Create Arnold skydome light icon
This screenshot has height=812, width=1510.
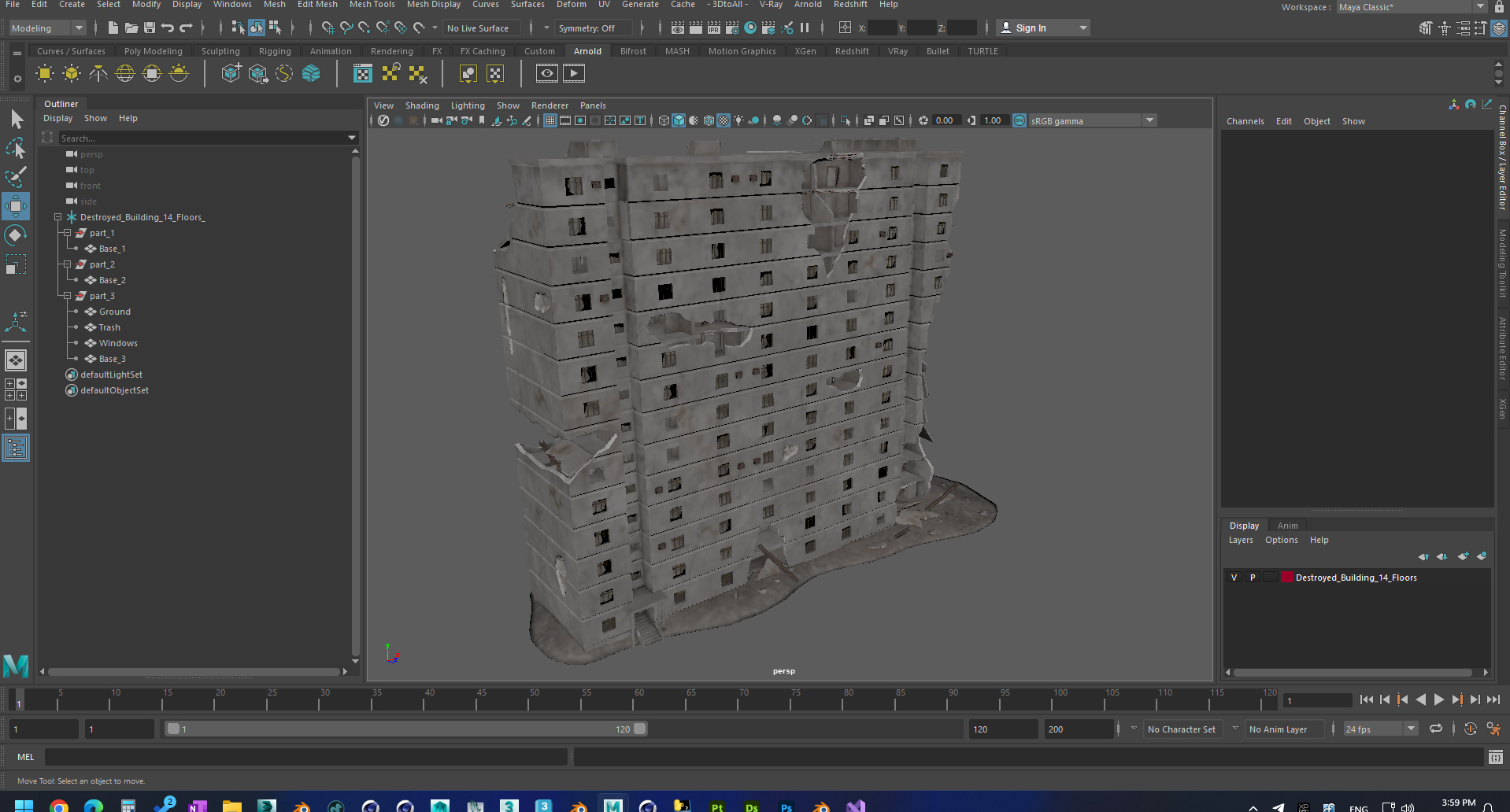pyautogui.click(x=125, y=74)
